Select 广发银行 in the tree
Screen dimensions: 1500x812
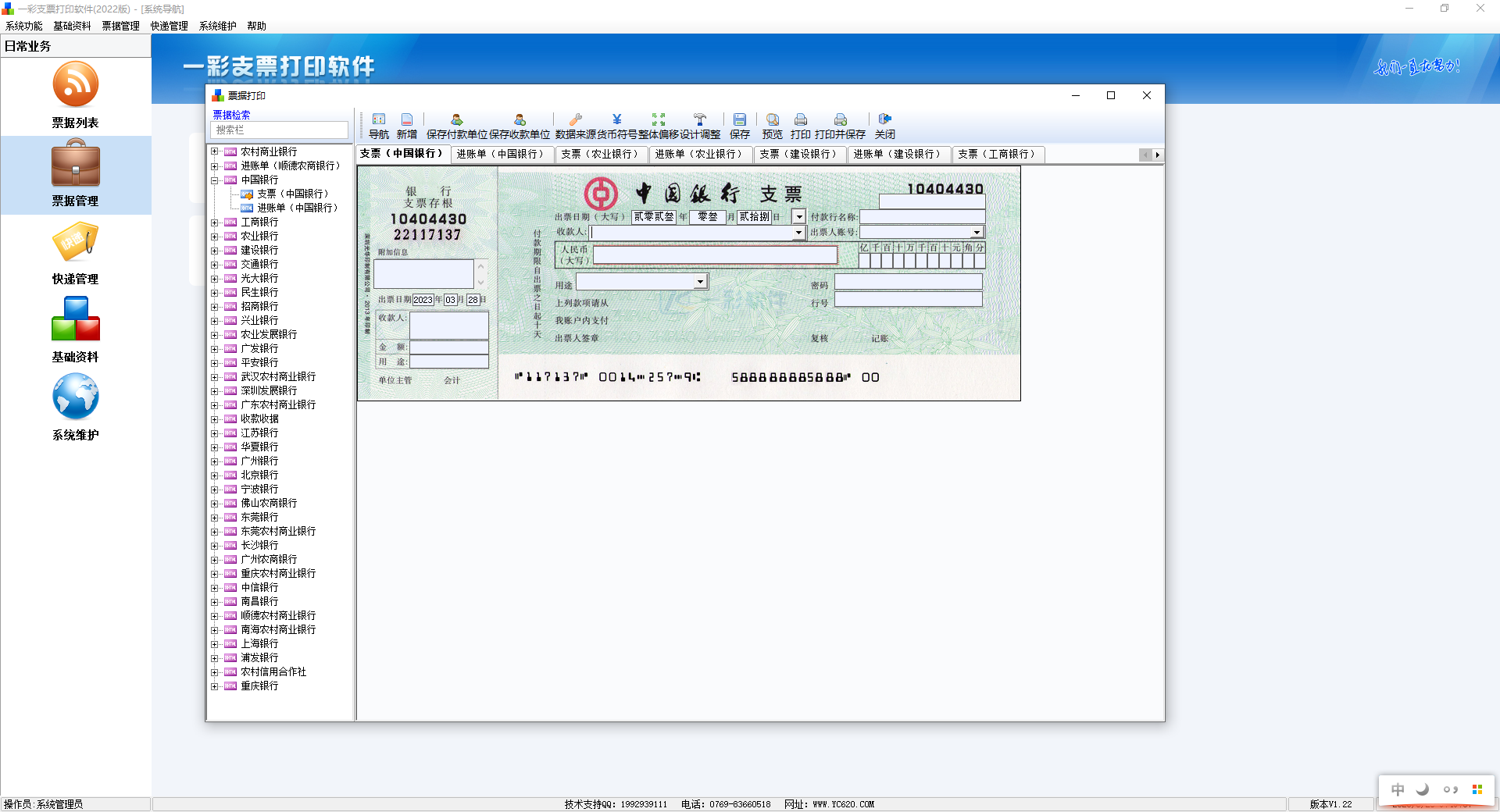259,349
